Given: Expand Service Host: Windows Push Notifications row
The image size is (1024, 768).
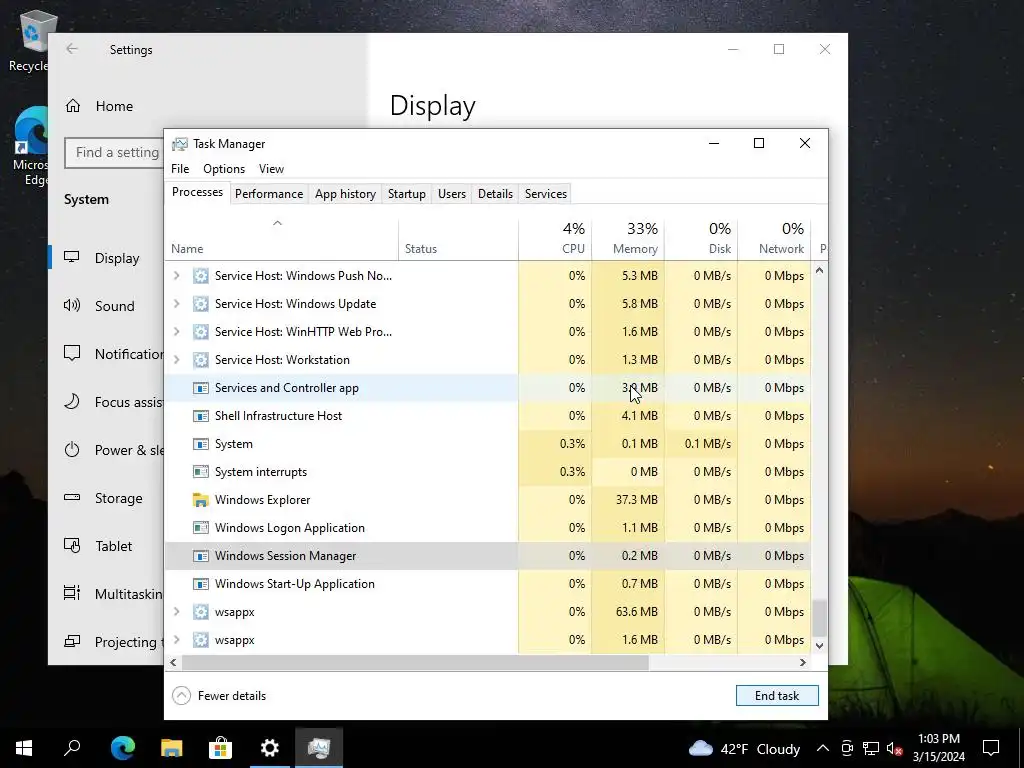Looking at the screenshot, I should (176, 276).
